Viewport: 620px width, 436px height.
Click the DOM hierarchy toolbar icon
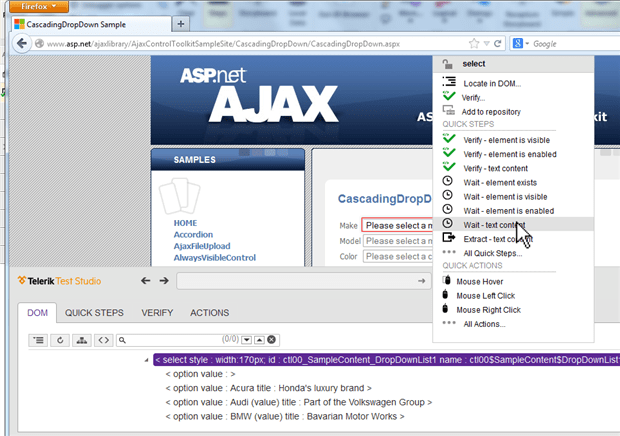point(82,340)
